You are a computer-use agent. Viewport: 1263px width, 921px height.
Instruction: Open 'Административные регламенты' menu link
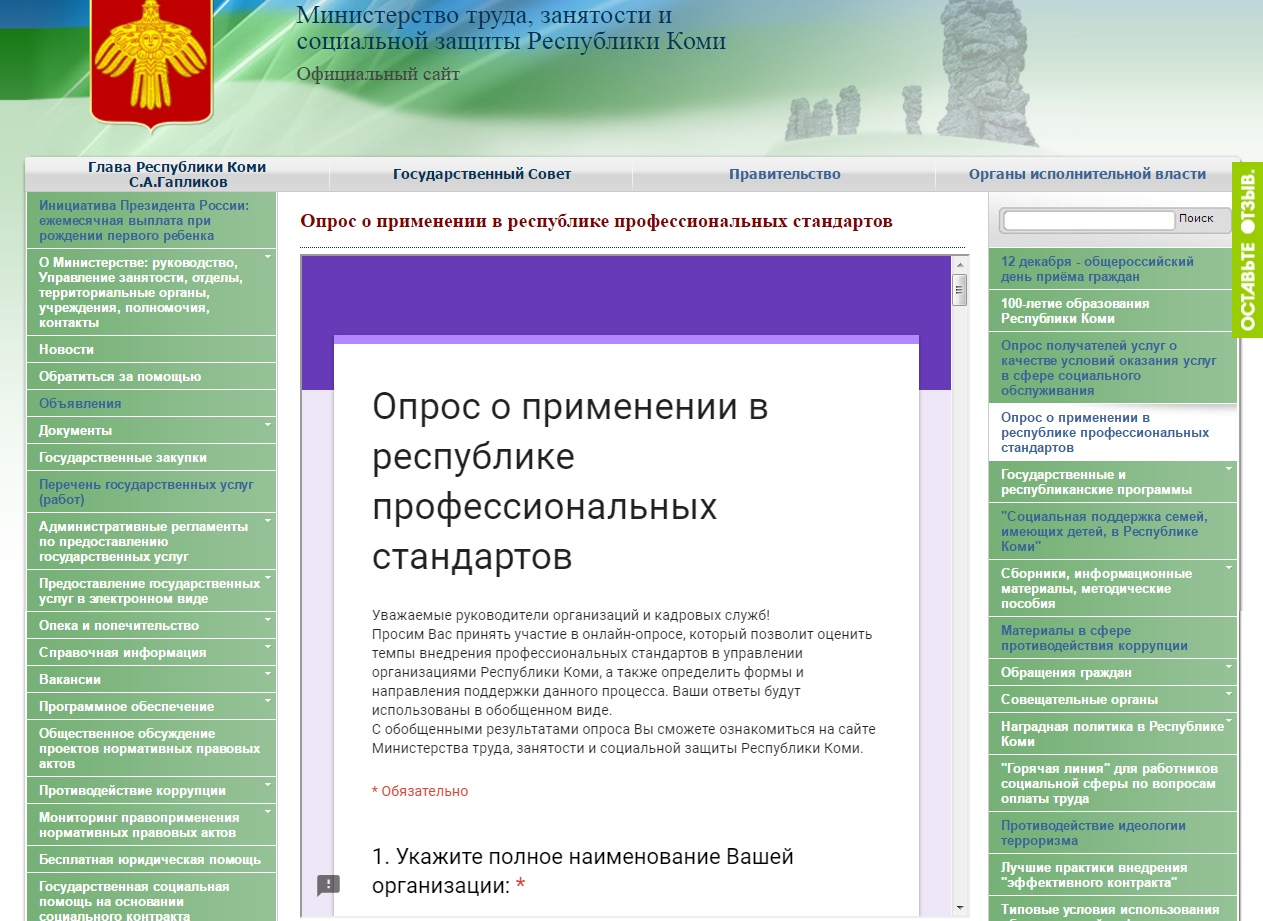pos(151,541)
